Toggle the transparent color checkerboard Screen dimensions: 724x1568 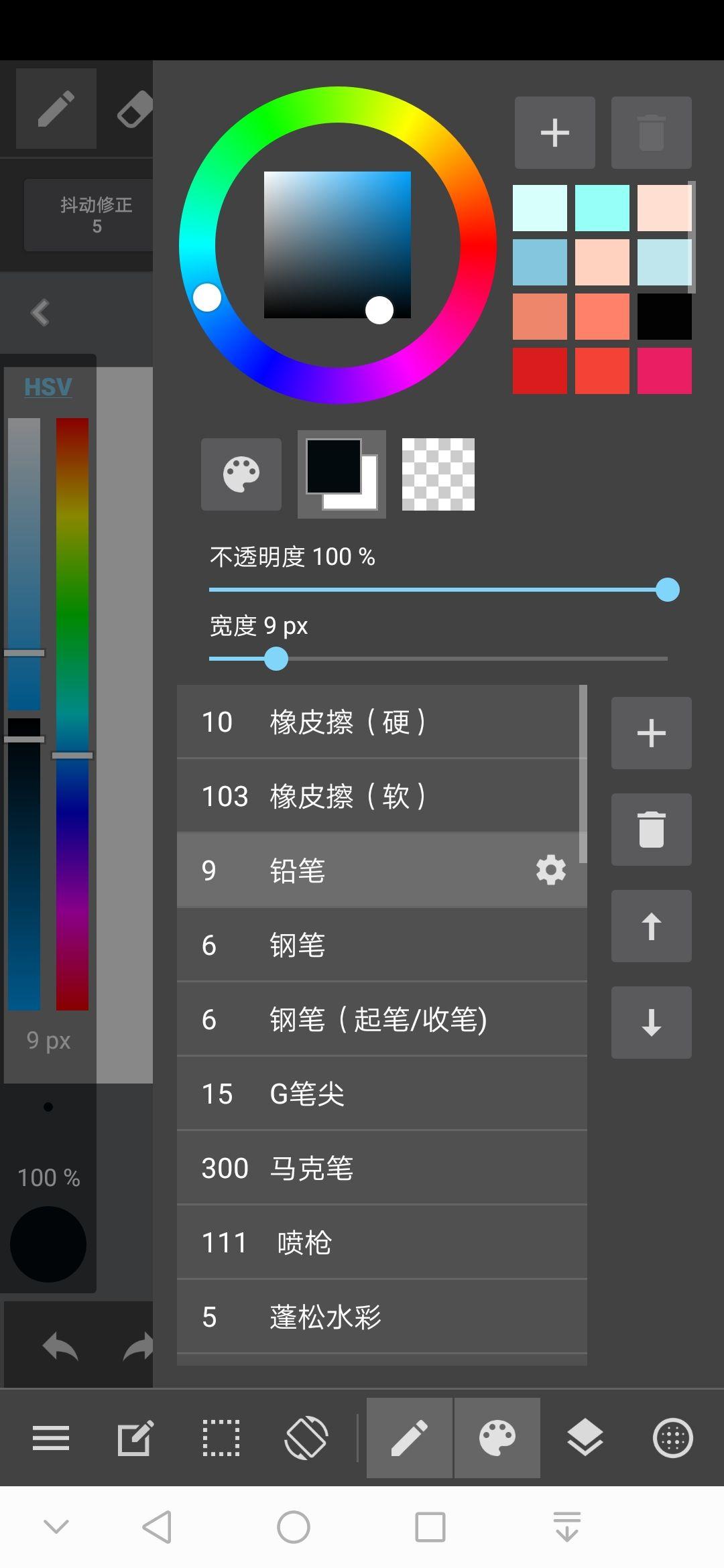click(x=438, y=474)
